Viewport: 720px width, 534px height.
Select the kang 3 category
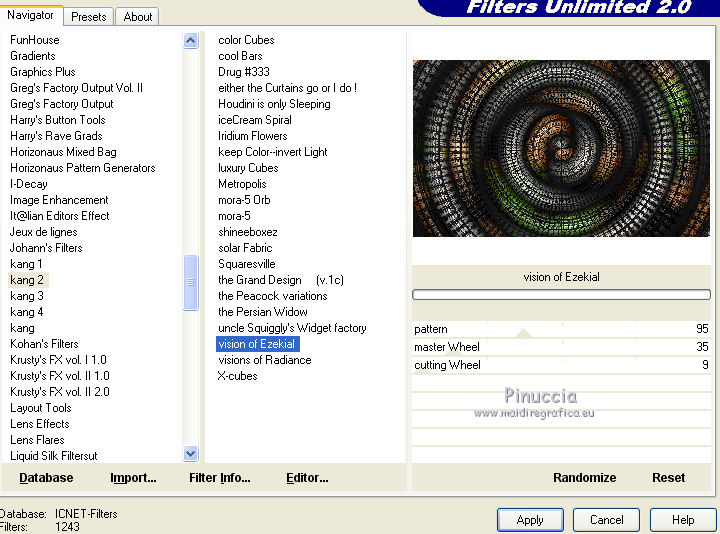tap(27, 296)
